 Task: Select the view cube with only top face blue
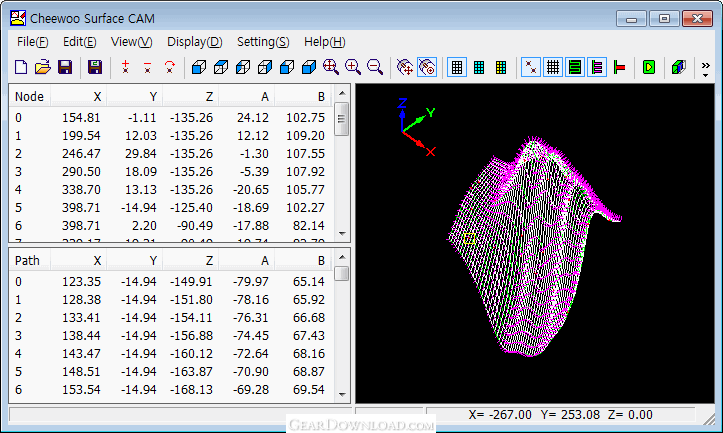pyautogui.click(x=221, y=67)
